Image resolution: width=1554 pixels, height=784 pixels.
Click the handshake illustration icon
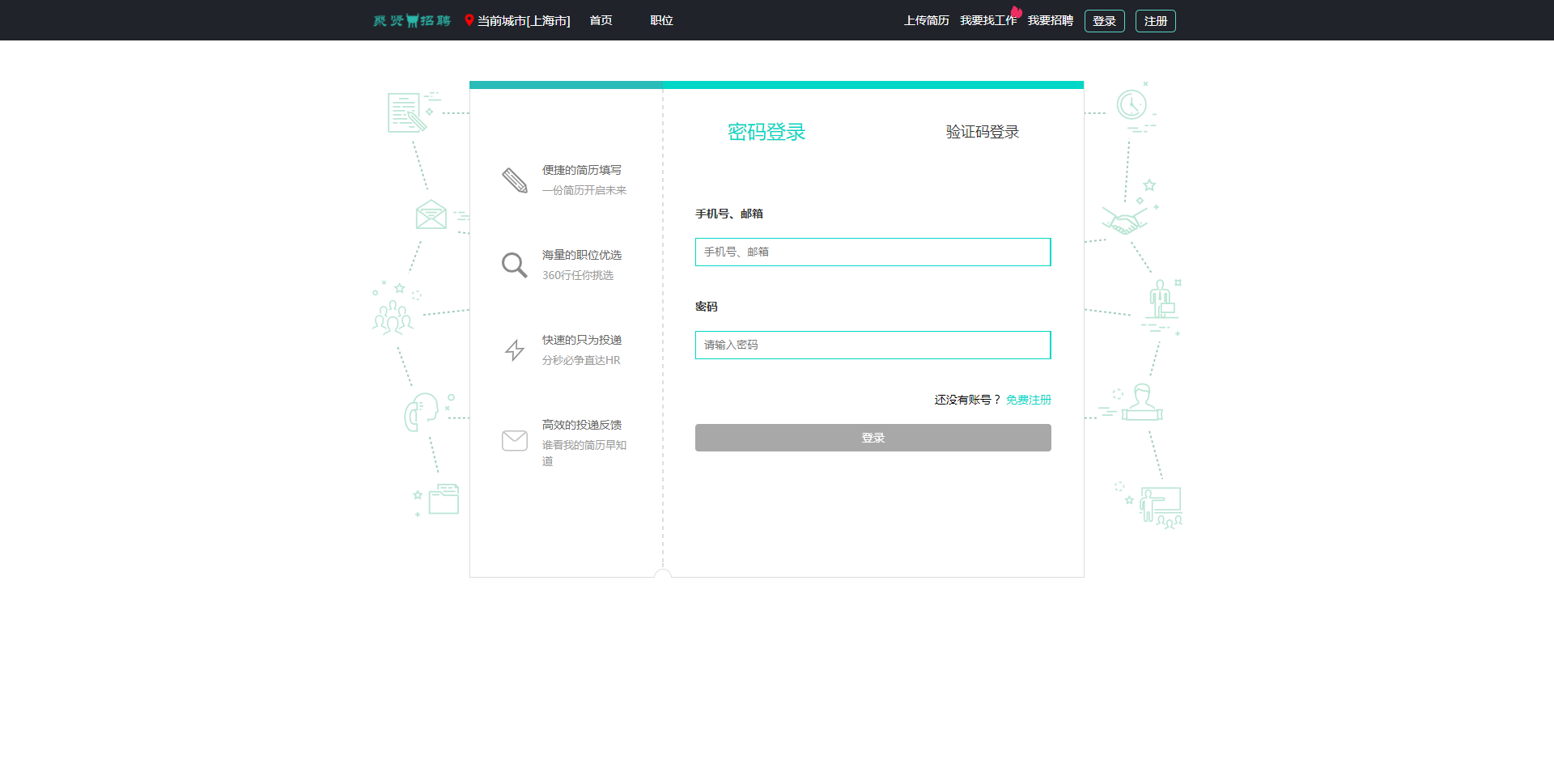[x=1124, y=220]
